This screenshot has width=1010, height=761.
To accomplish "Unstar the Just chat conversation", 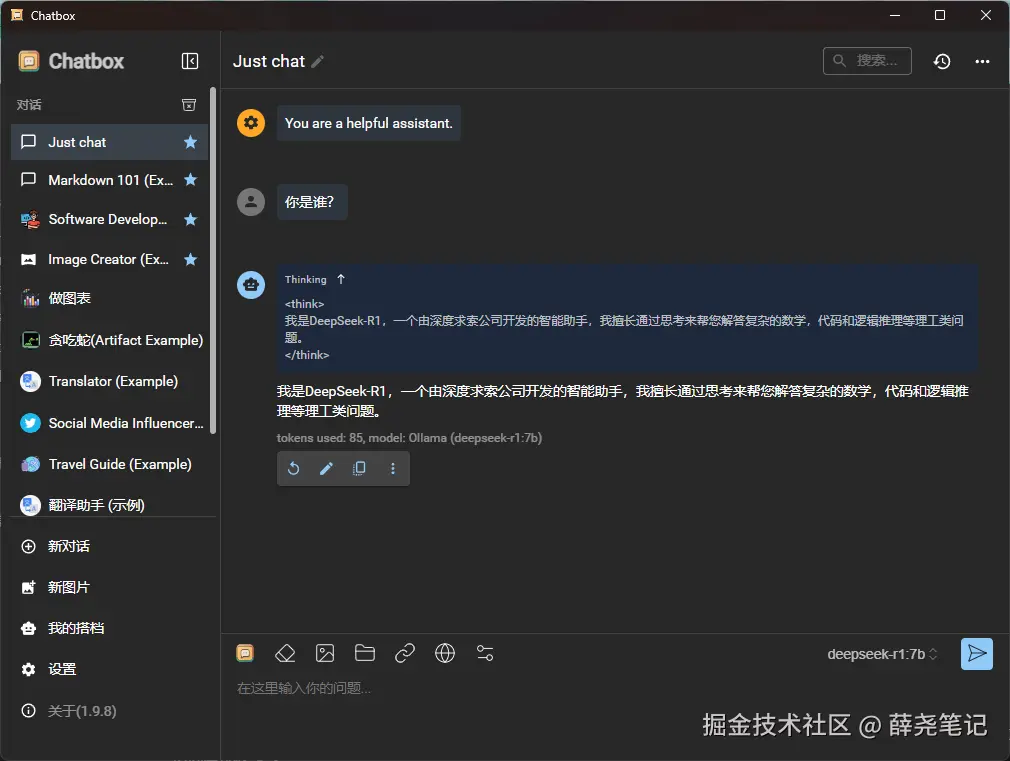I will [x=191, y=142].
